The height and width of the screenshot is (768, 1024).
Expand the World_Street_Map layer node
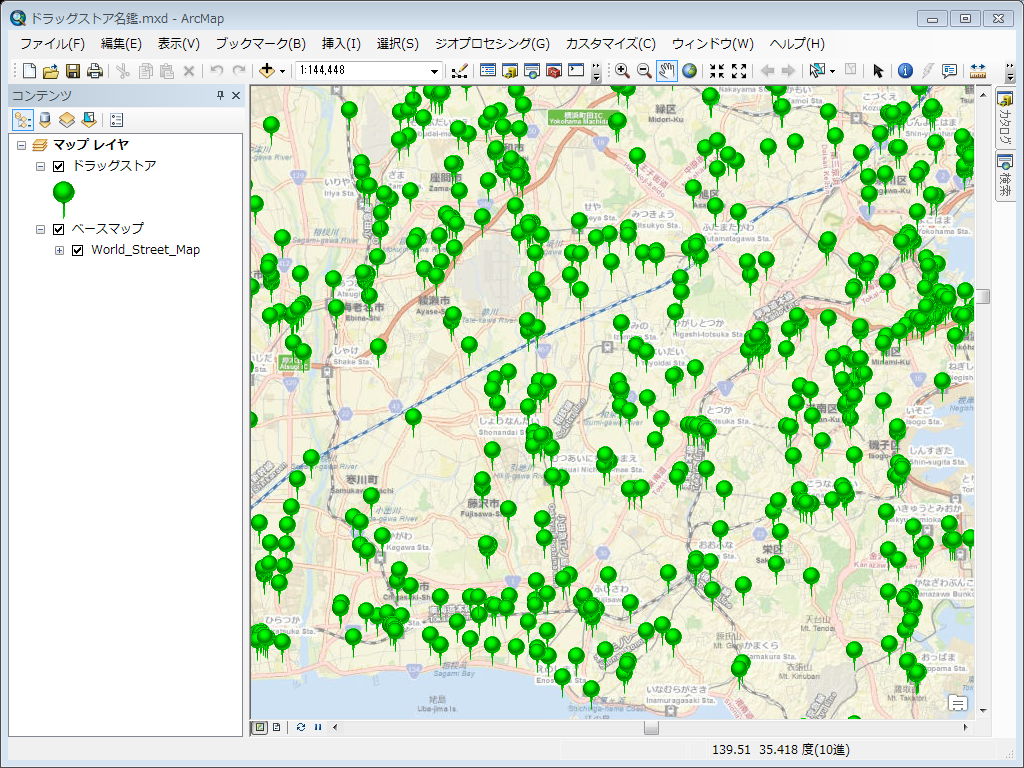(x=59, y=250)
